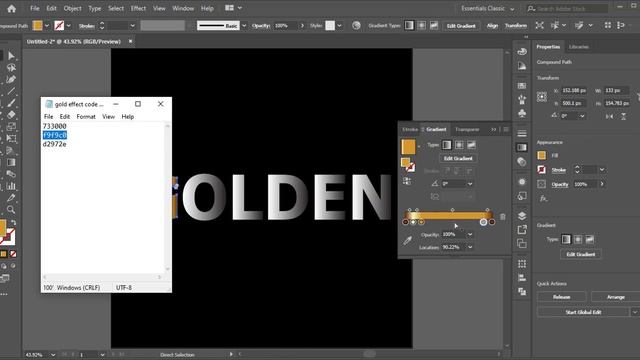Open the Artboards panel icon in dock
The width and height of the screenshot is (640, 360).
(522, 244)
